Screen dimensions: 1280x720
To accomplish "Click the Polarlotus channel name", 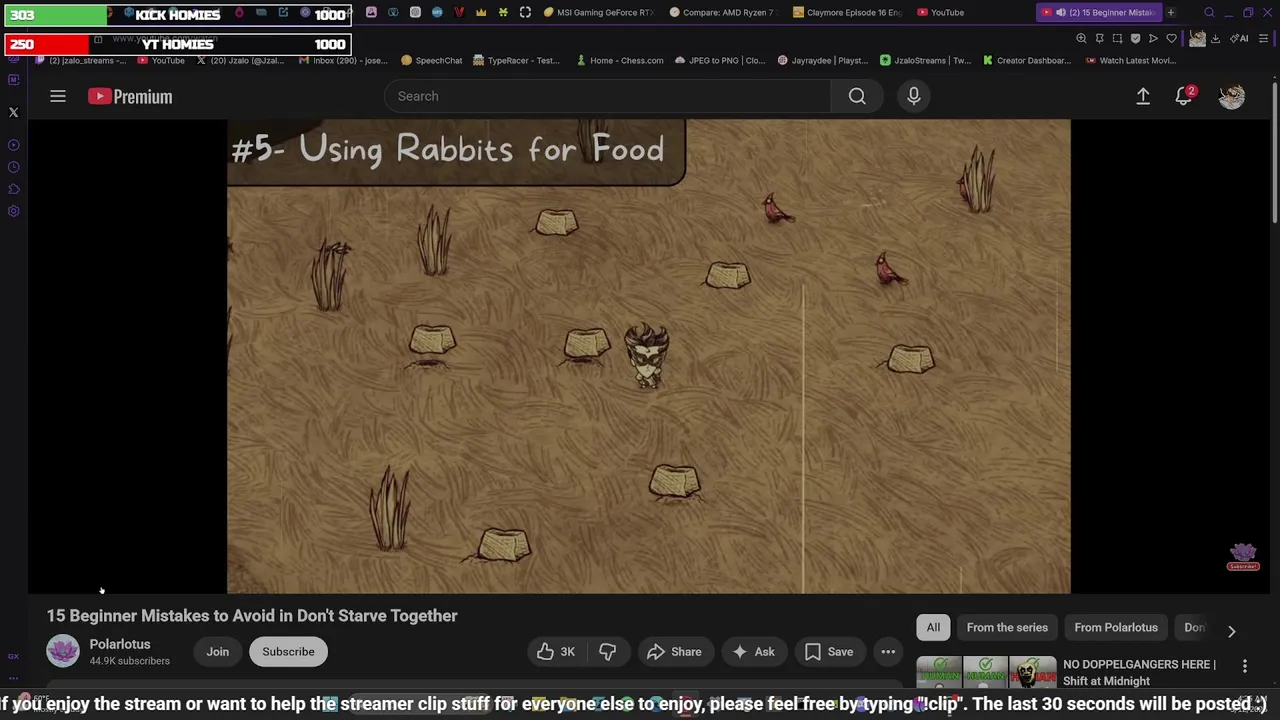I will tap(120, 644).
